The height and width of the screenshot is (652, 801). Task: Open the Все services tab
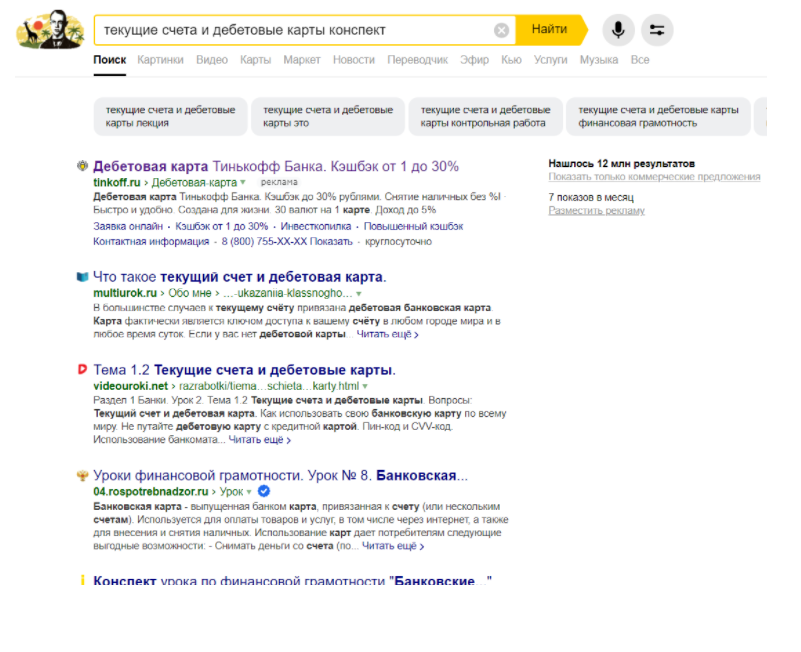pyautogui.click(x=640, y=60)
